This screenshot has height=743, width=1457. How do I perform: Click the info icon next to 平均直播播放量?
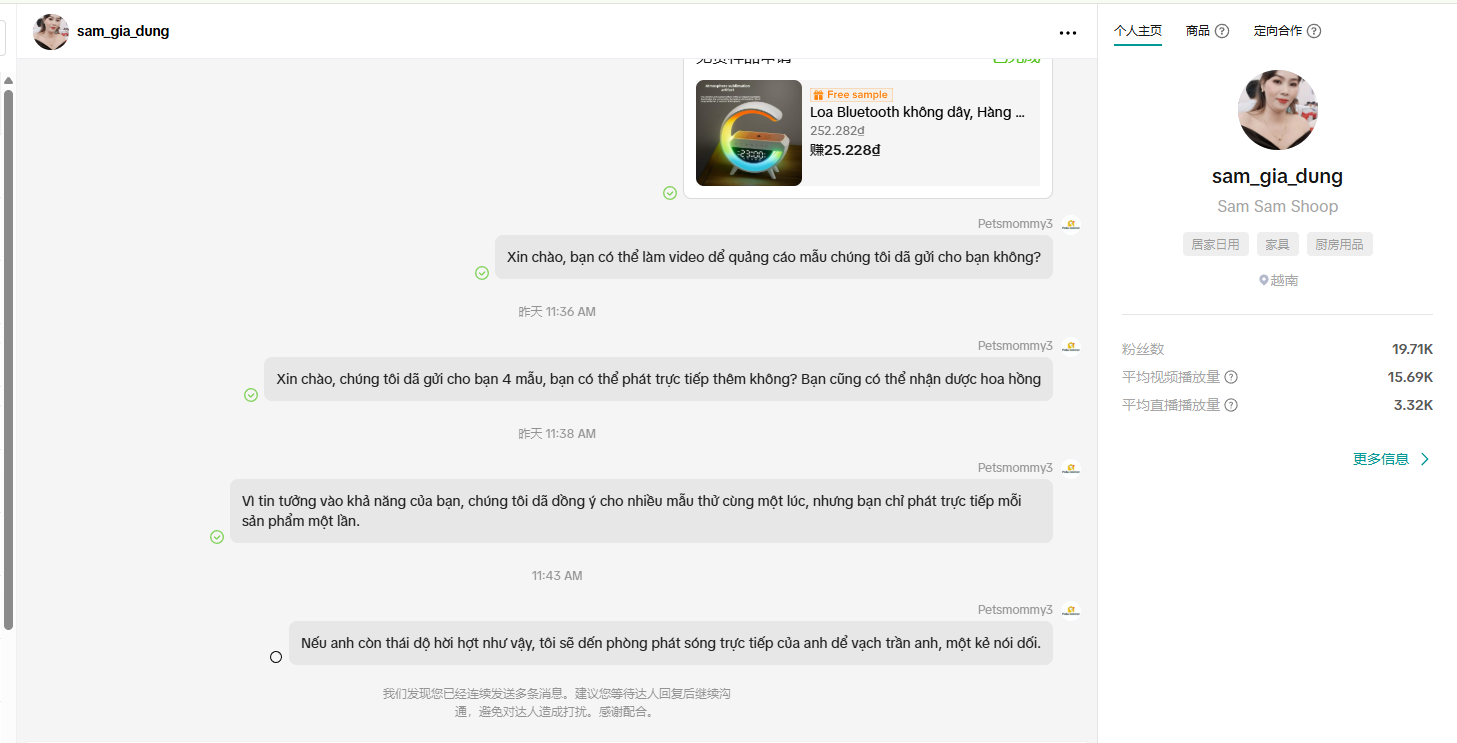(1231, 405)
